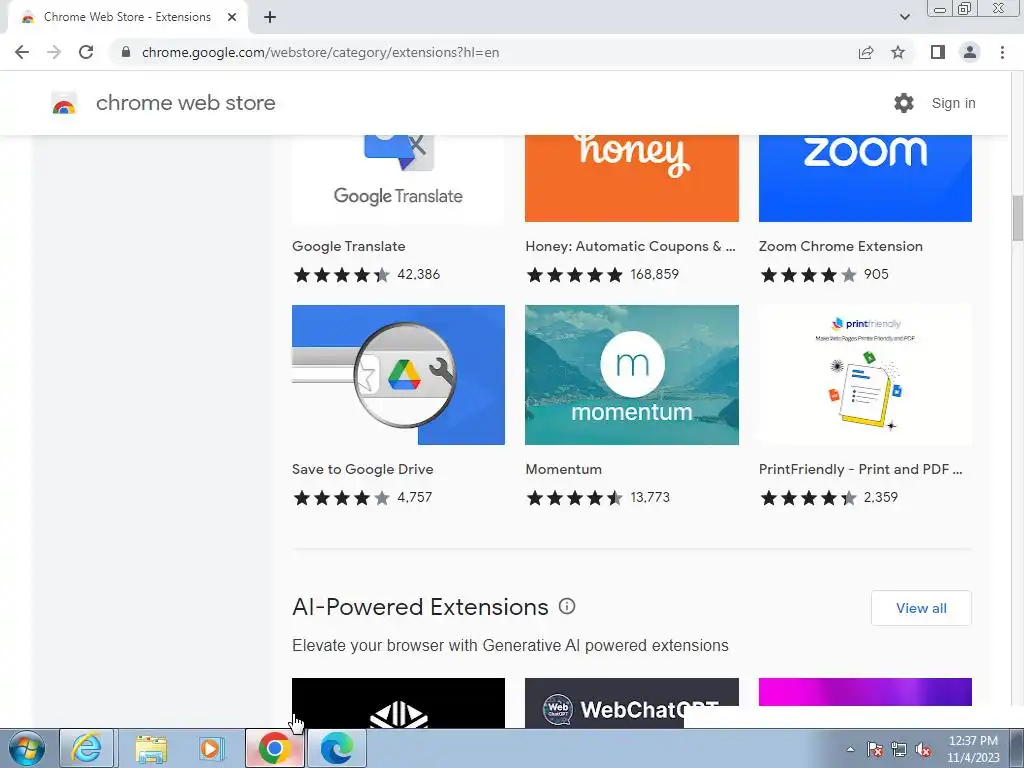Click the Google Translate title text

(x=349, y=246)
